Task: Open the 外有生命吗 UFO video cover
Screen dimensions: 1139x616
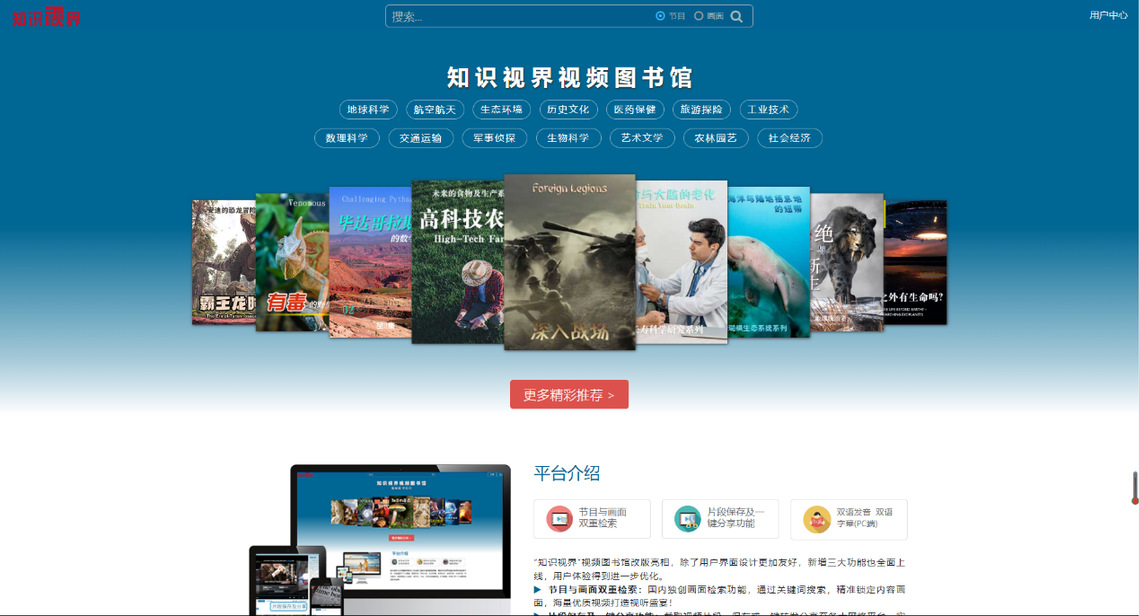Action: [915, 262]
